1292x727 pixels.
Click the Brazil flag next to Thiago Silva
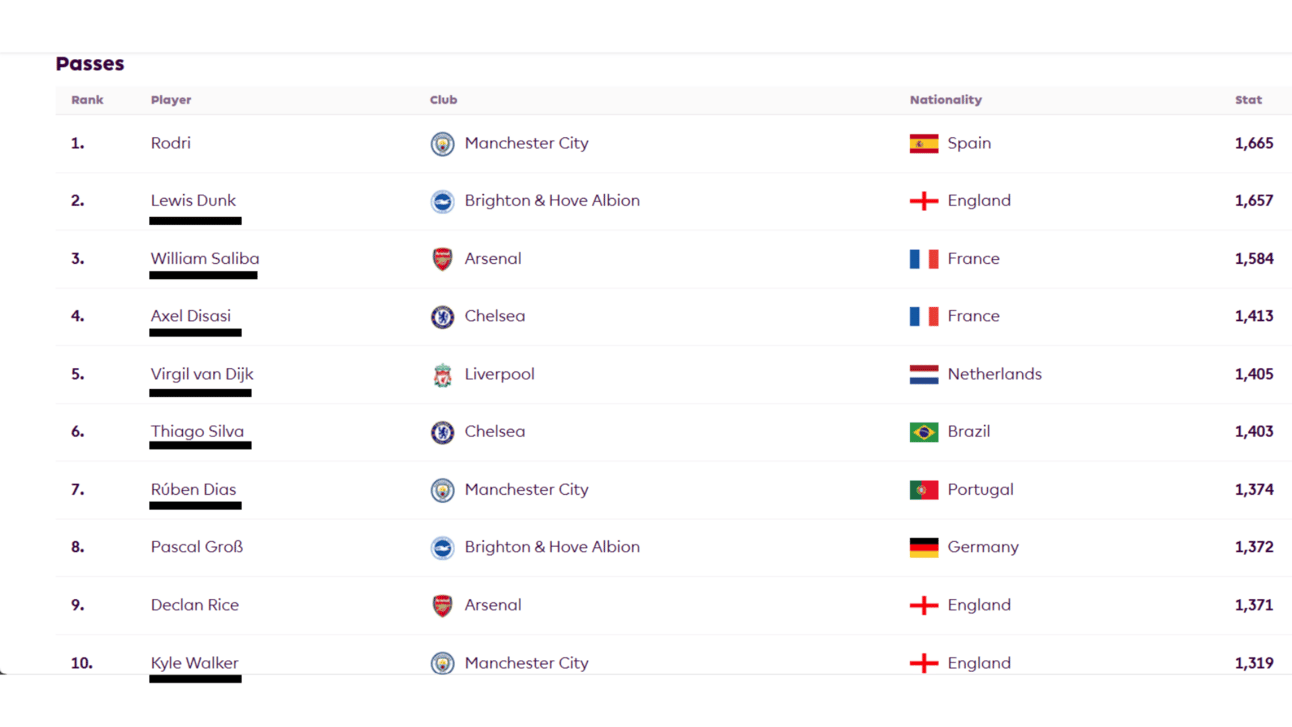point(924,432)
